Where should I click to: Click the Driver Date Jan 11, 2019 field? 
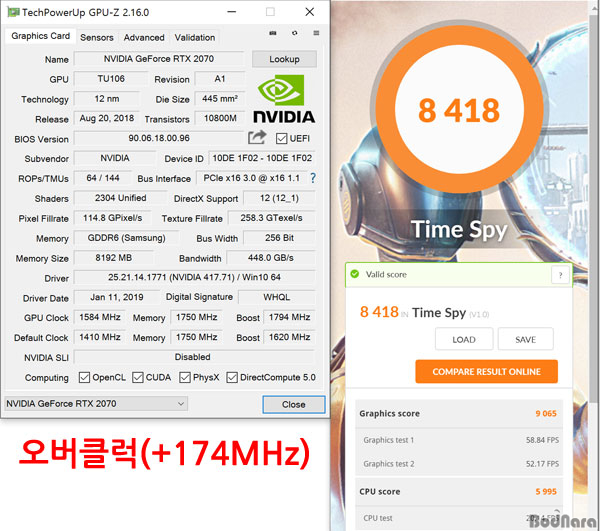tap(117, 297)
